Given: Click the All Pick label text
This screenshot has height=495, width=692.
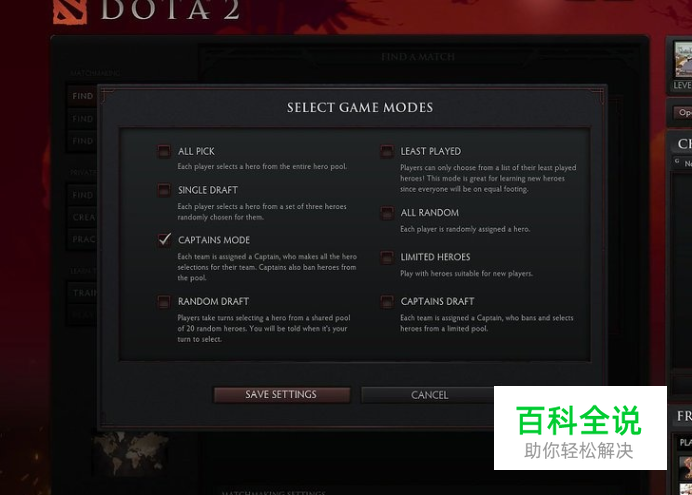Looking at the screenshot, I should [x=196, y=151].
